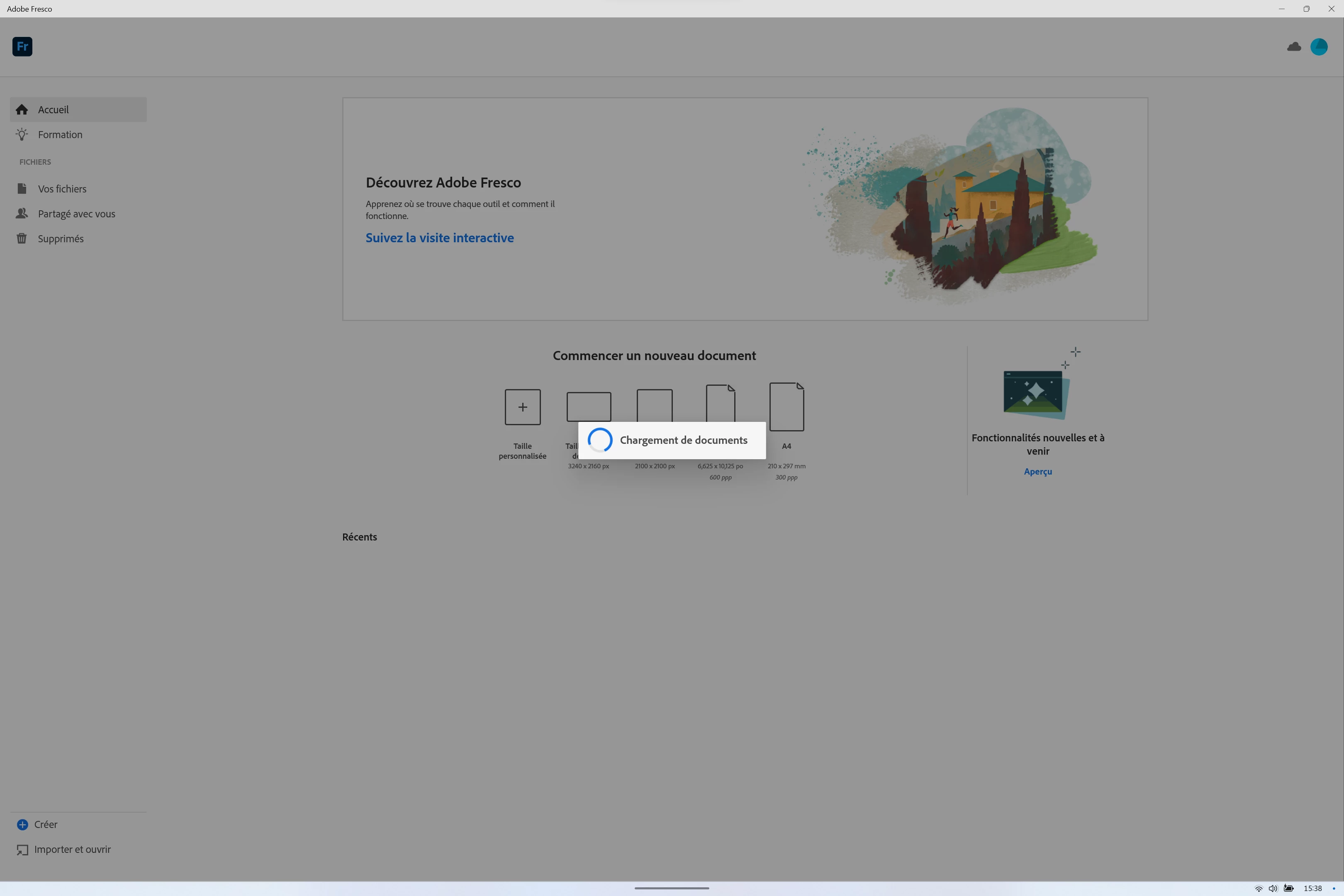The width and height of the screenshot is (1344, 896).
Task: Open the Accueil sidebar item
Action: pos(53,110)
